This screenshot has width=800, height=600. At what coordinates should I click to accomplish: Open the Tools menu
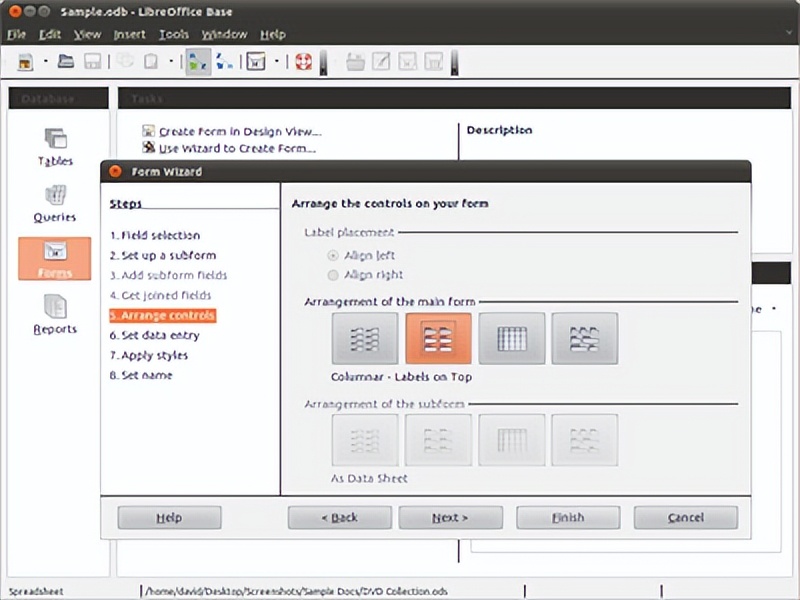pos(174,33)
